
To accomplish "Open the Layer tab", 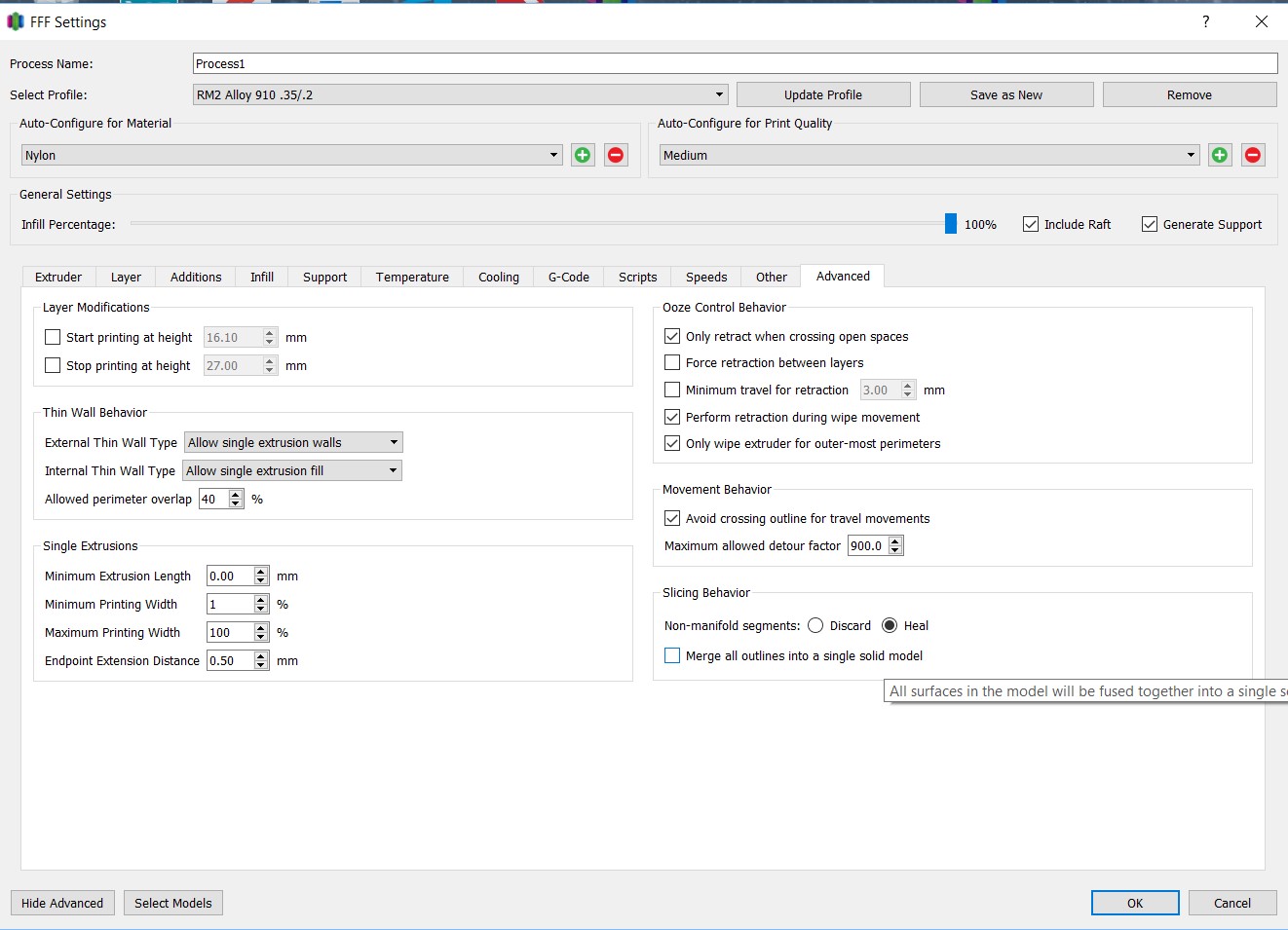I will pyautogui.click(x=126, y=277).
